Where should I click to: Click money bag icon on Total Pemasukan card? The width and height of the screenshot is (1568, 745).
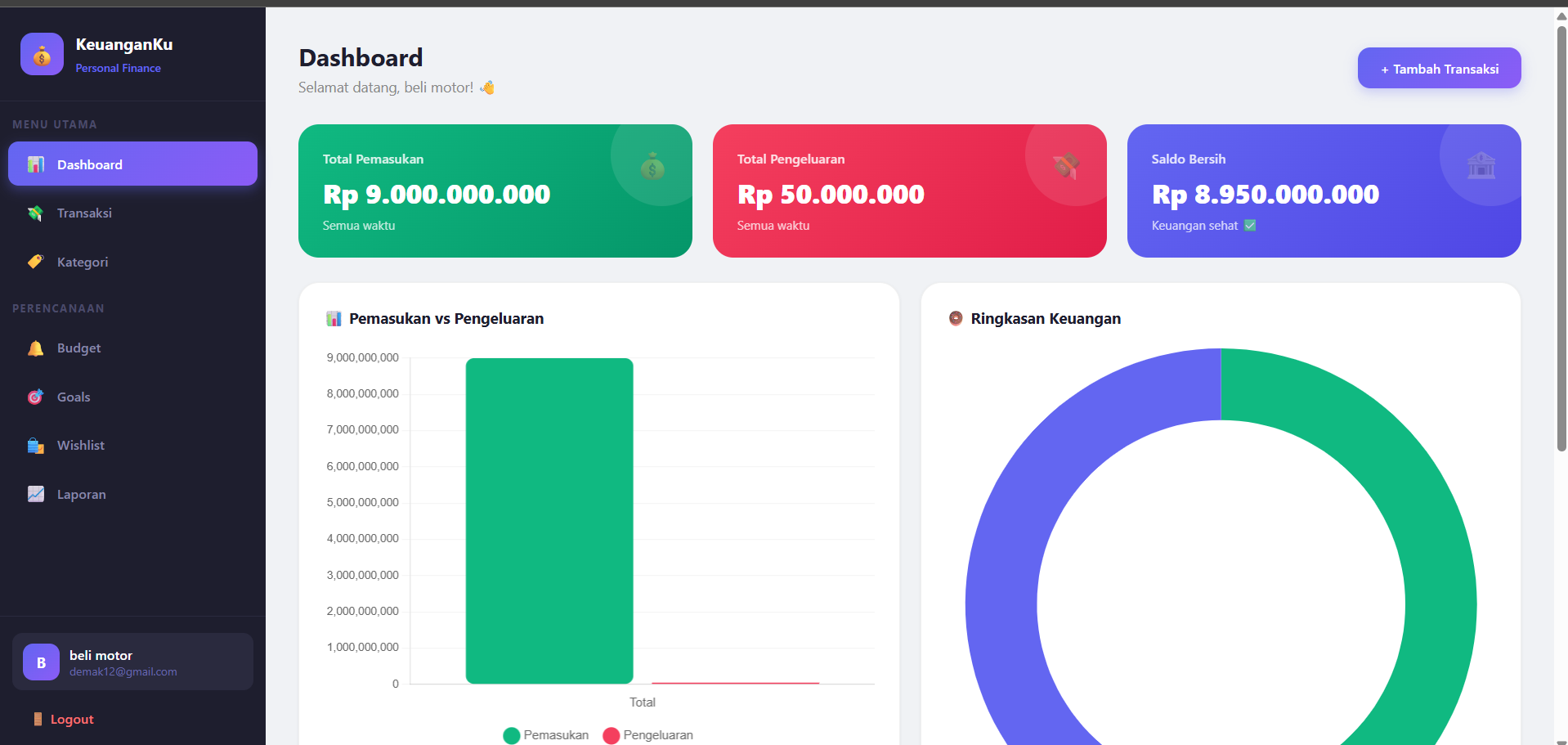click(x=652, y=166)
